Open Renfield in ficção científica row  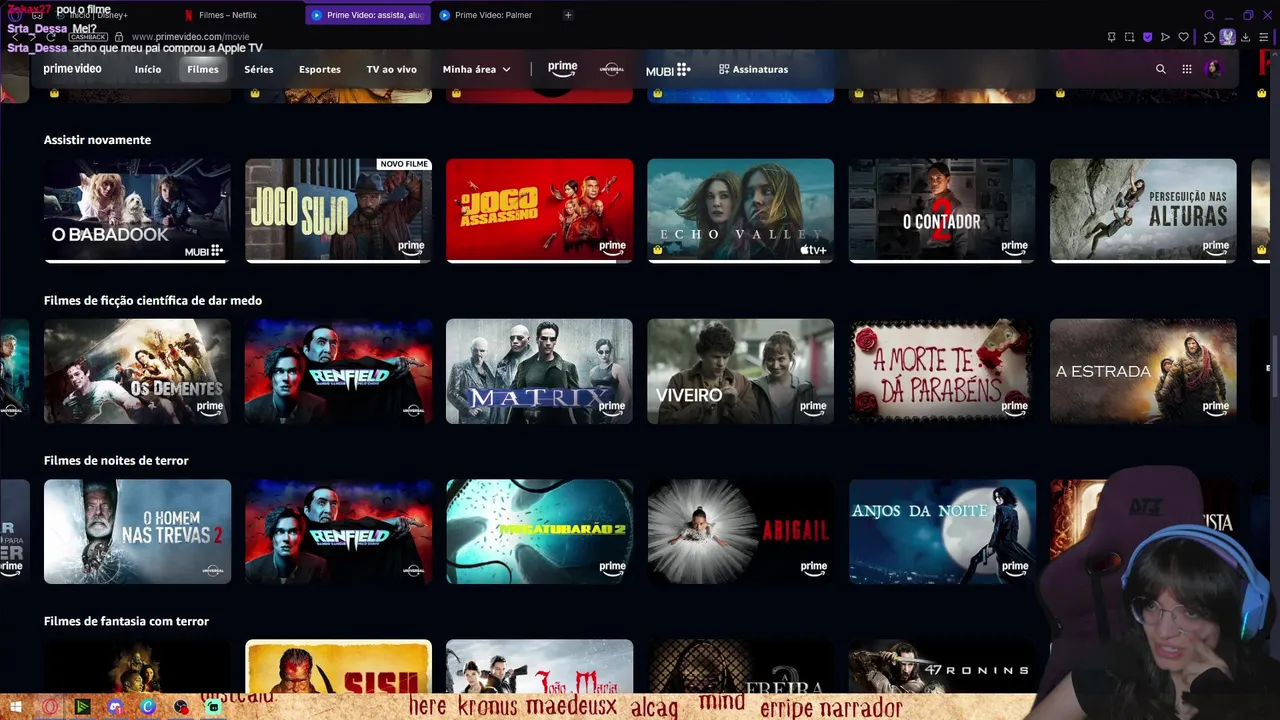point(338,371)
